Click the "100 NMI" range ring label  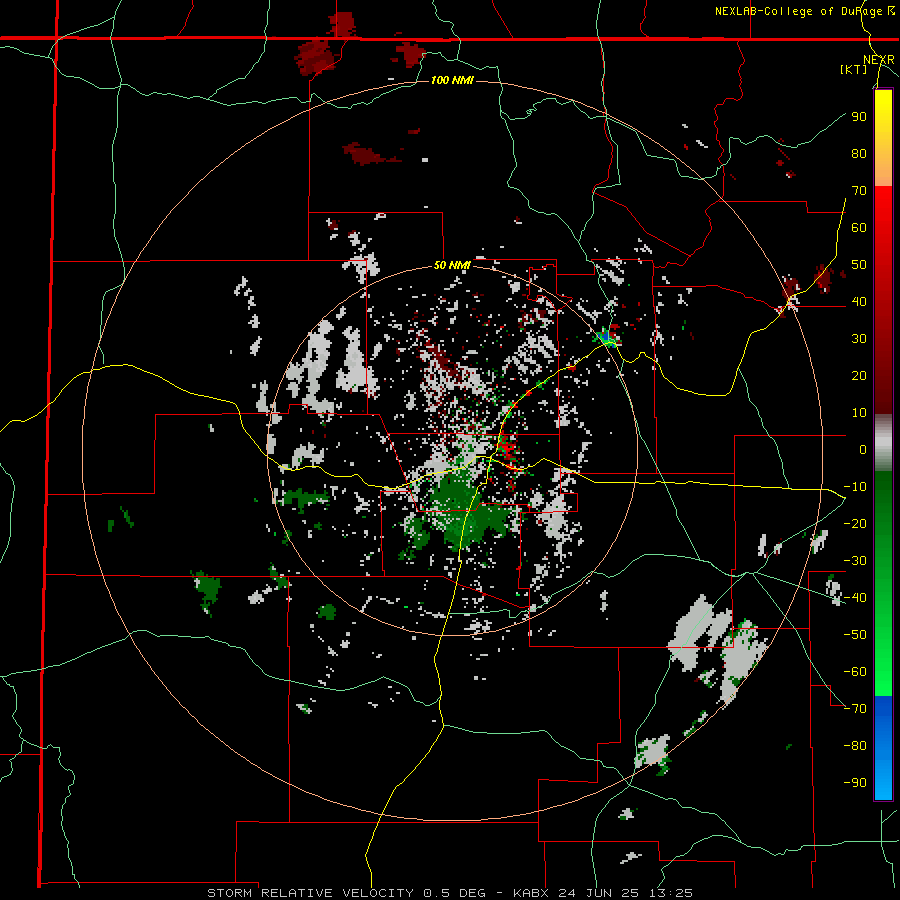click(x=452, y=80)
